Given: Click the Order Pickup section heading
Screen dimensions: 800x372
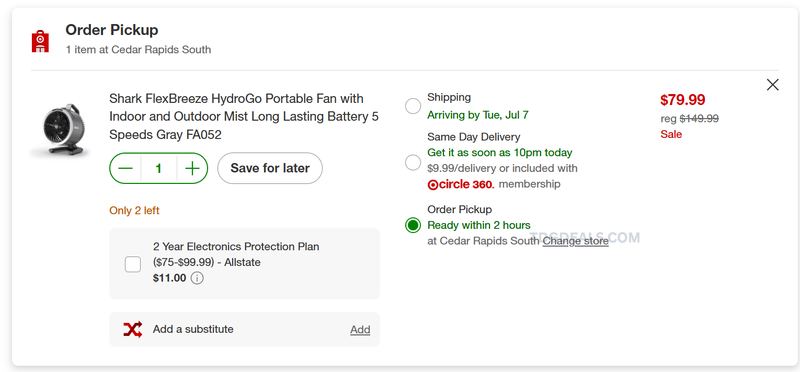Looking at the screenshot, I should pos(112,30).
